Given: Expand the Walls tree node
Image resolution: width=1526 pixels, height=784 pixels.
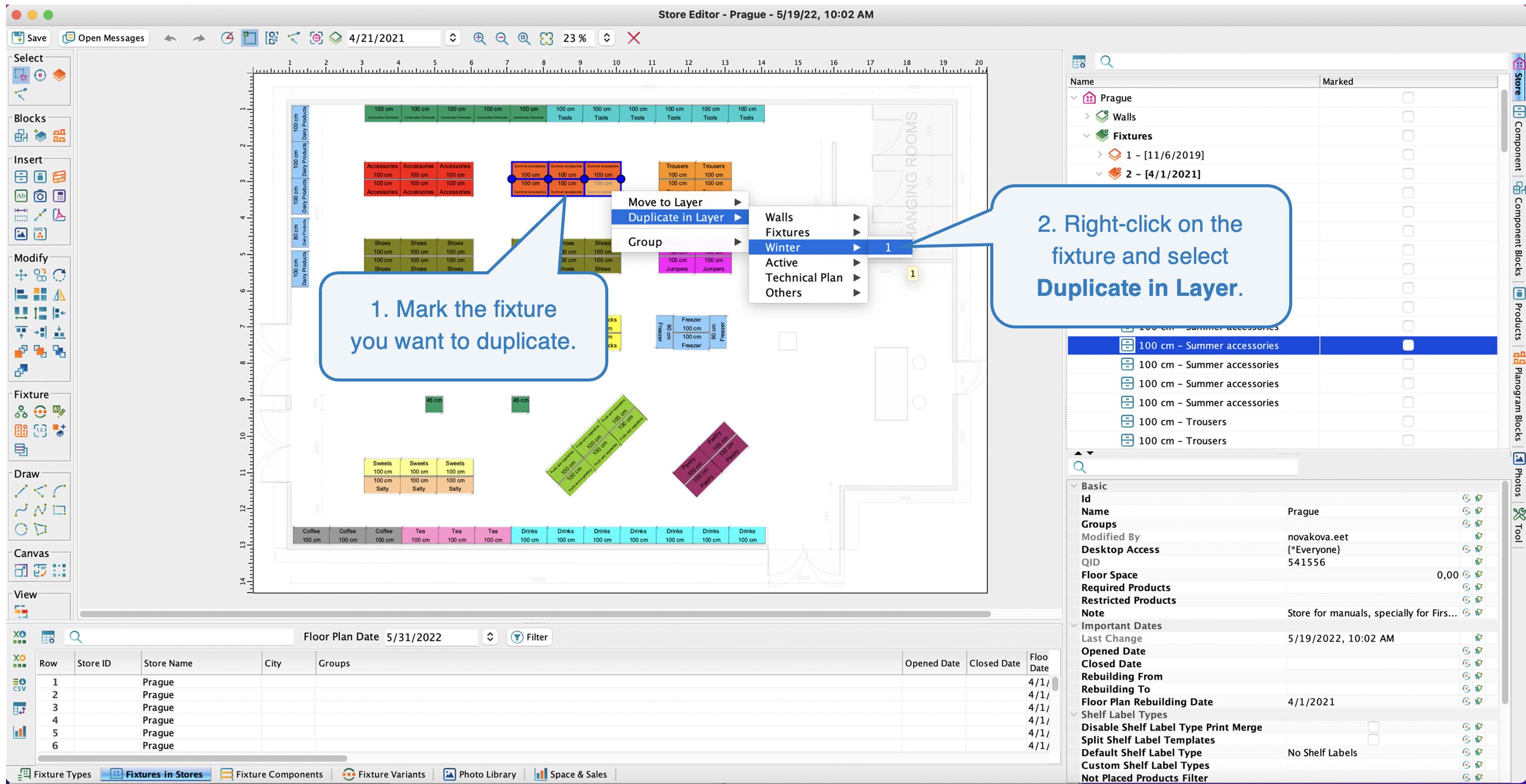Looking at the screenshot, I should (1087, 117).
